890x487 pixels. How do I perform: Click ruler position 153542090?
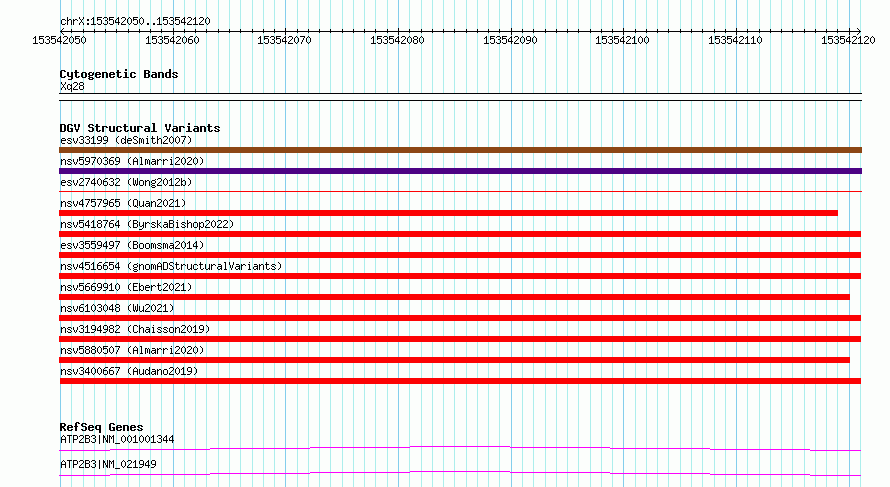510,40
